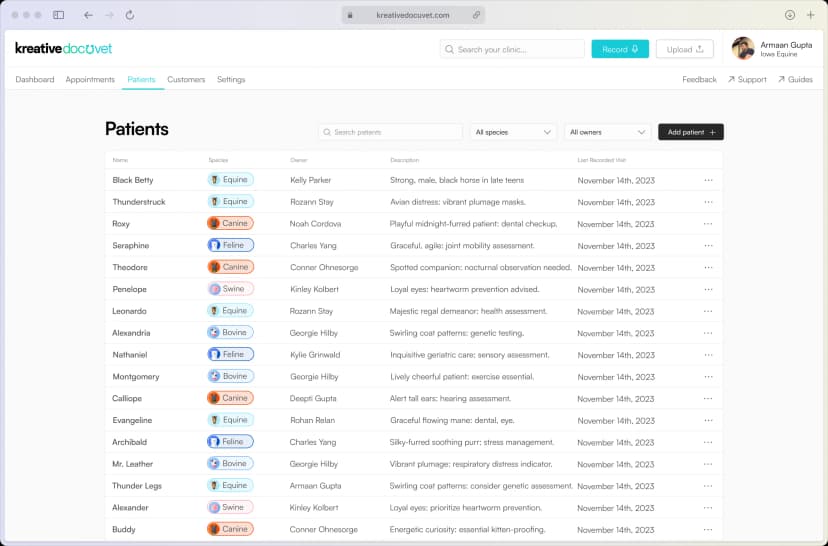Focus the Search patients field
Image resolution: width=828 pixels, height=546 pixels.
(x=390, y=132)
